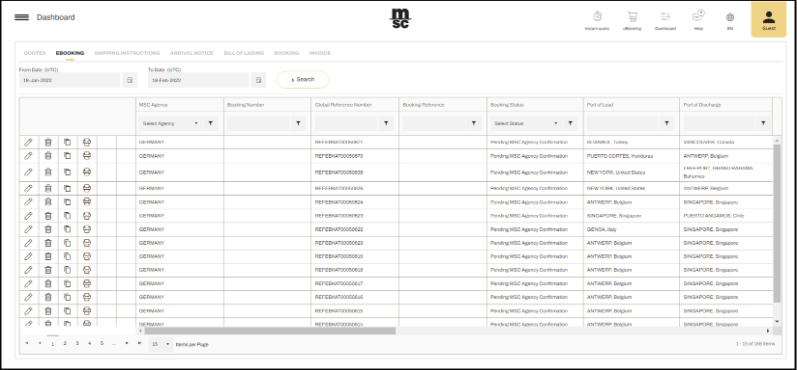Edit the first booking row with pencil
Screen dimensions: 797x370
click(28, 142)
